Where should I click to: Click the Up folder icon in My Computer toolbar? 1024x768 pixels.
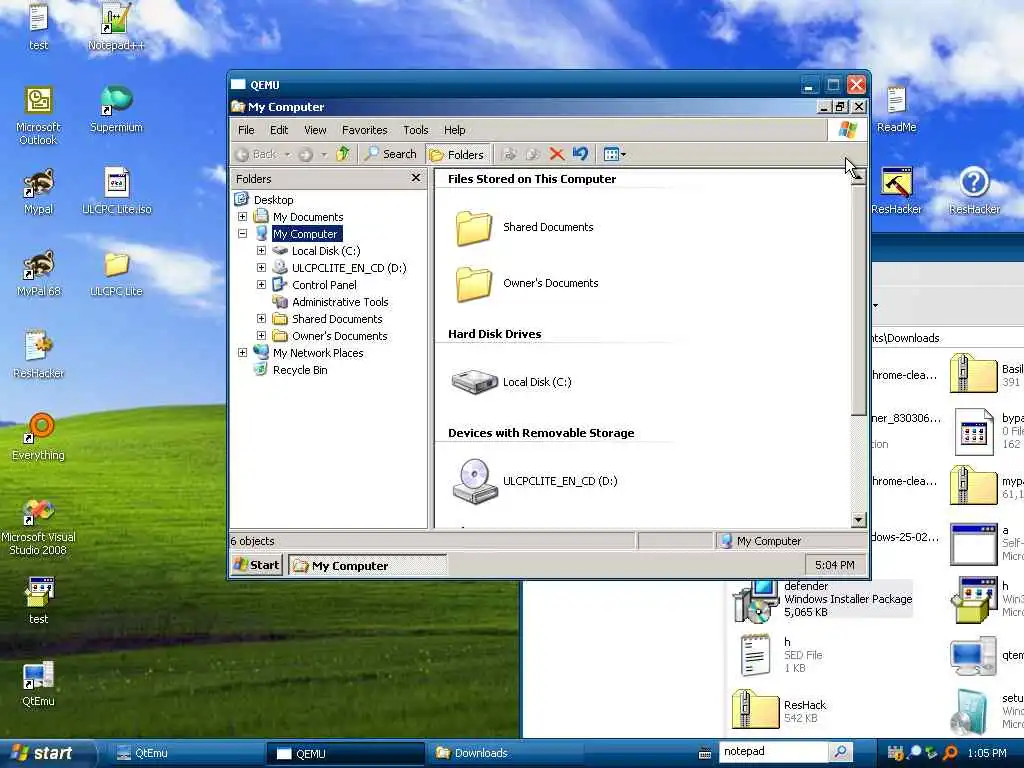point(342,154)
